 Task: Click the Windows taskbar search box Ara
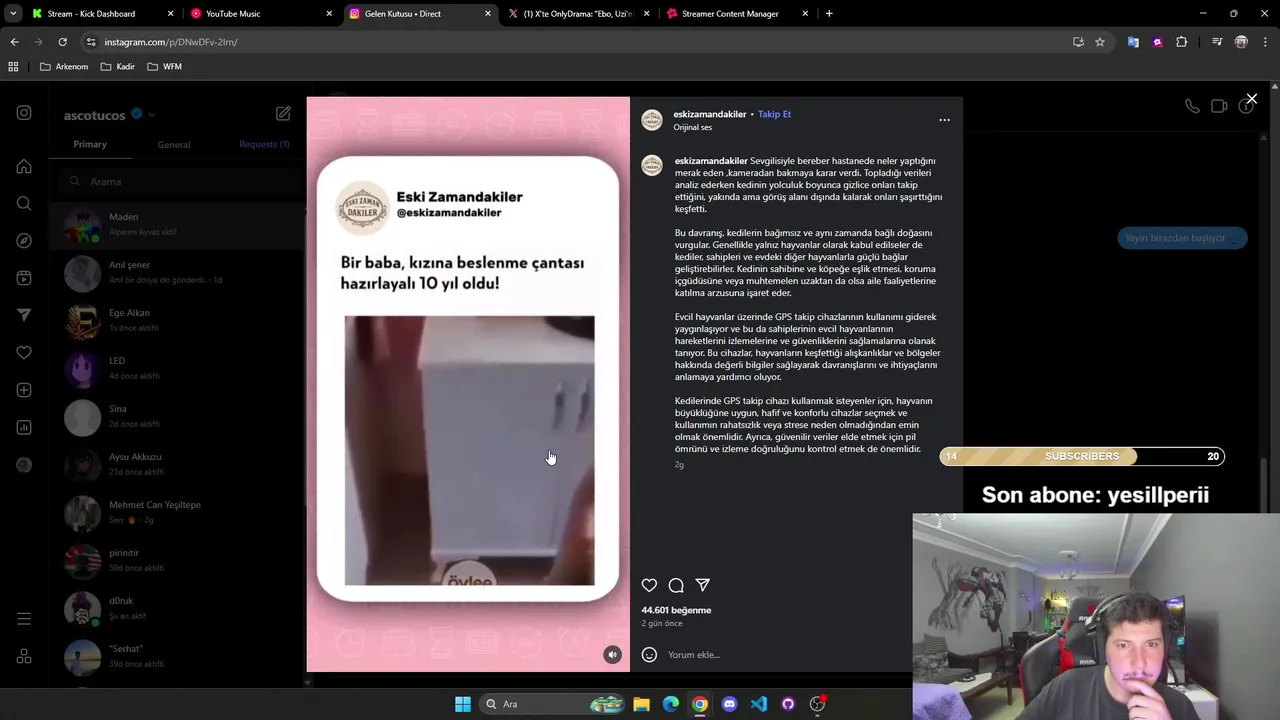click(x=554, y=704)
